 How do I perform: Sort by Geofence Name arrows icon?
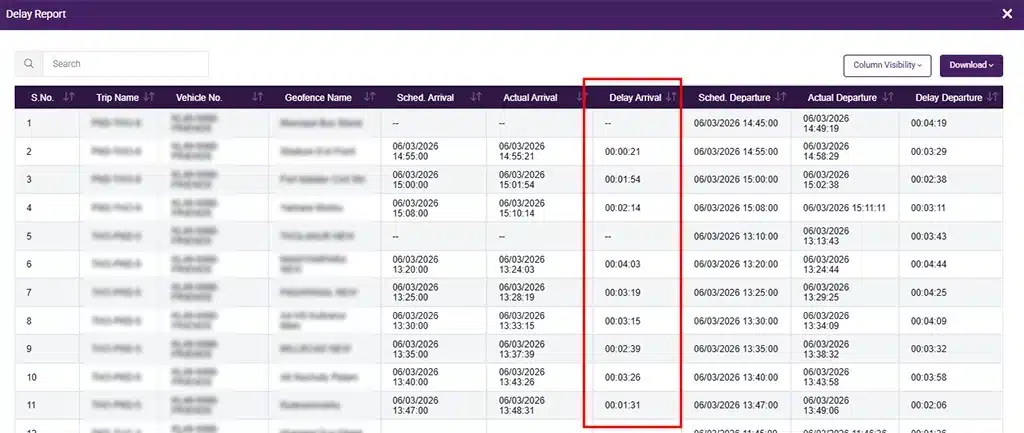[369, 98]
